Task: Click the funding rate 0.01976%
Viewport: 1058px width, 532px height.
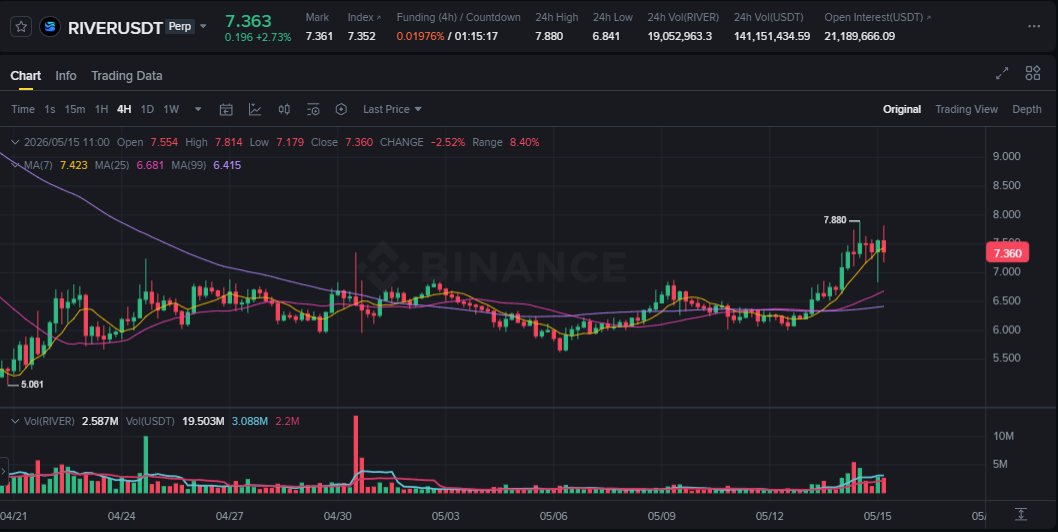Action: tap(420, 36)
